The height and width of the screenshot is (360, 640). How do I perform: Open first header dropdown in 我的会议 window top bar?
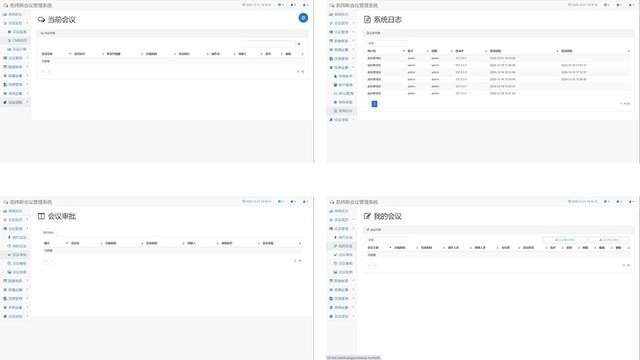pyautogui.click(x=607, y=202)
